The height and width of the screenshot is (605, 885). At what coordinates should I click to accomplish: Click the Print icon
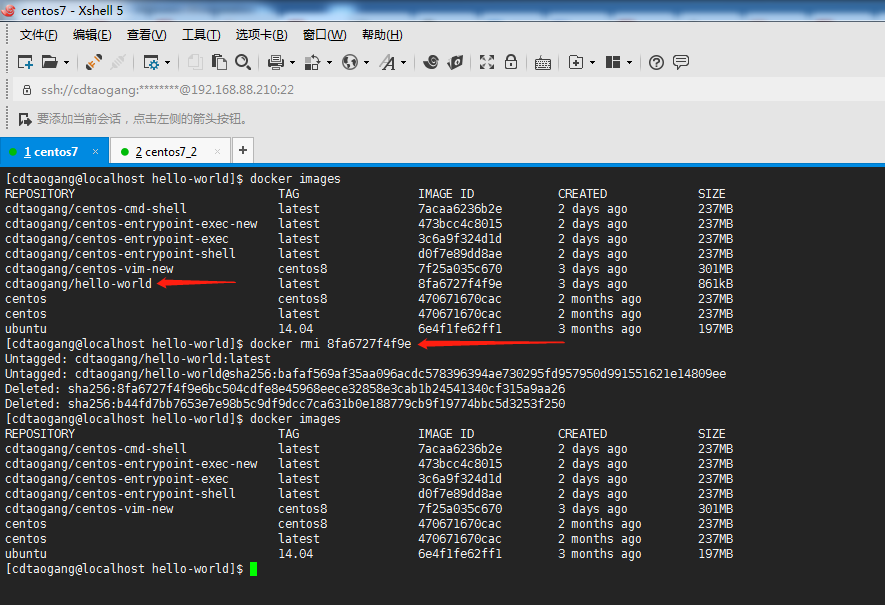pyautogui.click(x=276, y=62)
